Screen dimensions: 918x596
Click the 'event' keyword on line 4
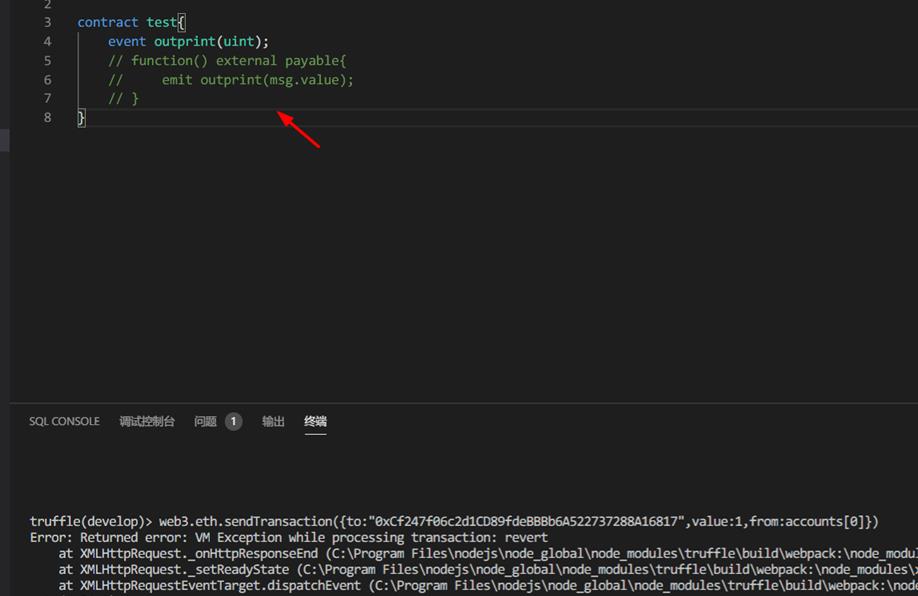click(127, 42)
